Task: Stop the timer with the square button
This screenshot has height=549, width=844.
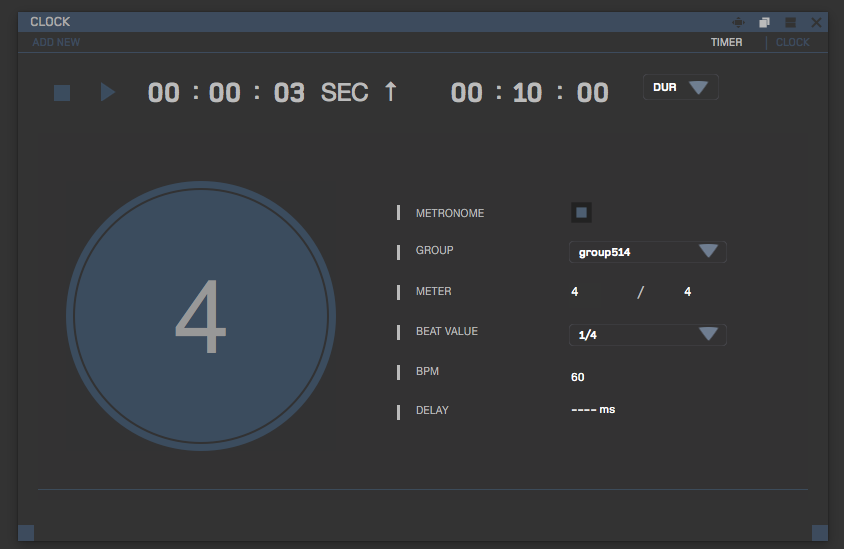Action: [x=62, y=93]
